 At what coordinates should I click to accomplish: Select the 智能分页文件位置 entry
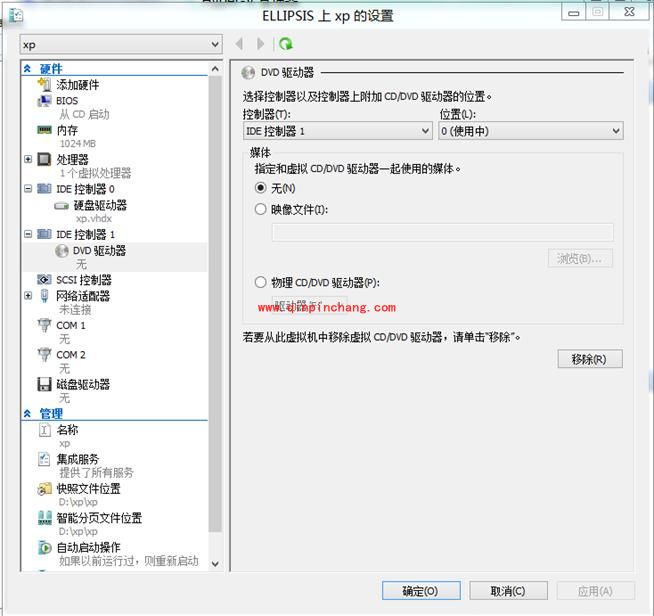(x=99, y=518)
